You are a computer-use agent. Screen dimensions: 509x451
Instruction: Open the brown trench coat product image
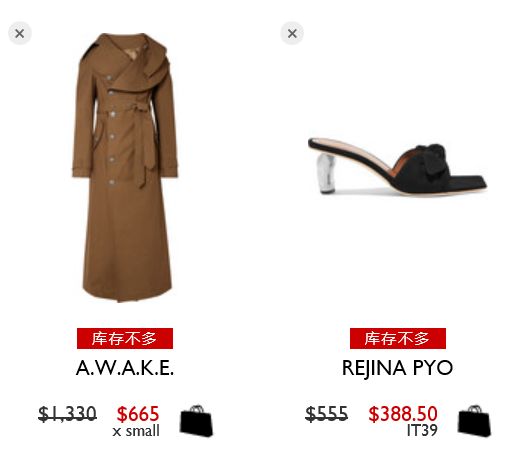125,167
